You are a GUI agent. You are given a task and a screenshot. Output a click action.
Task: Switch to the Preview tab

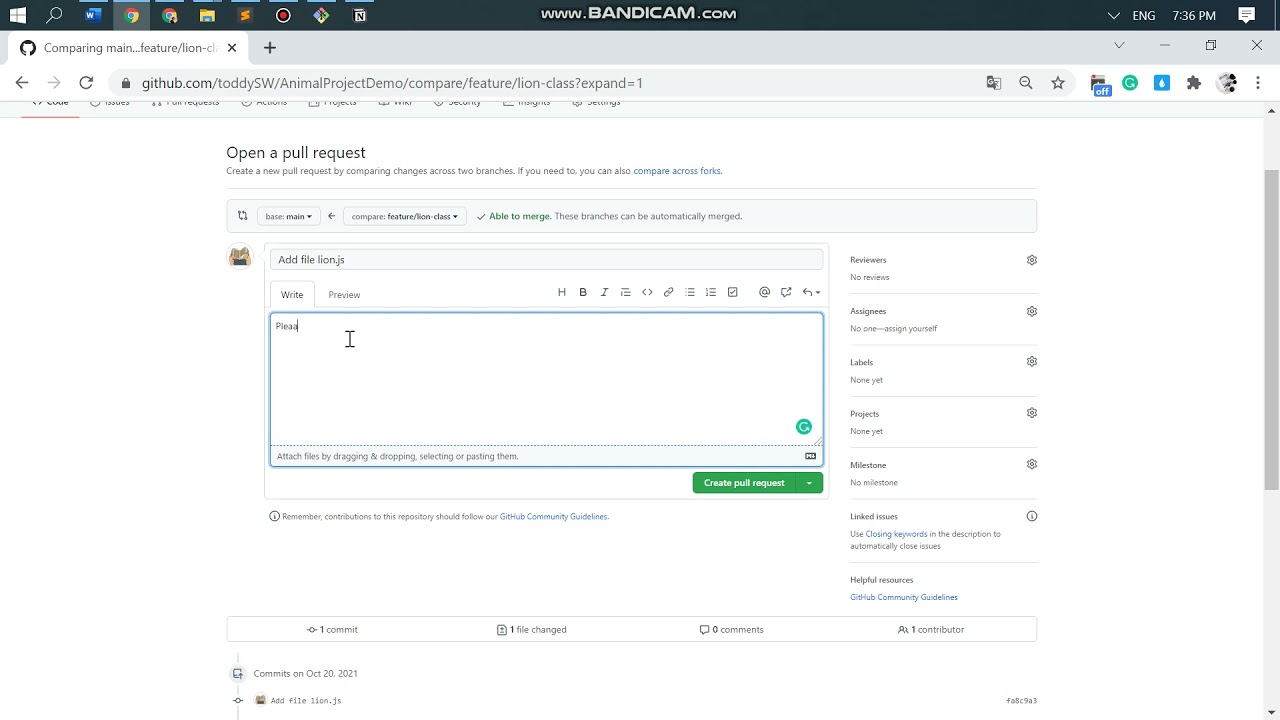point(344,295)
